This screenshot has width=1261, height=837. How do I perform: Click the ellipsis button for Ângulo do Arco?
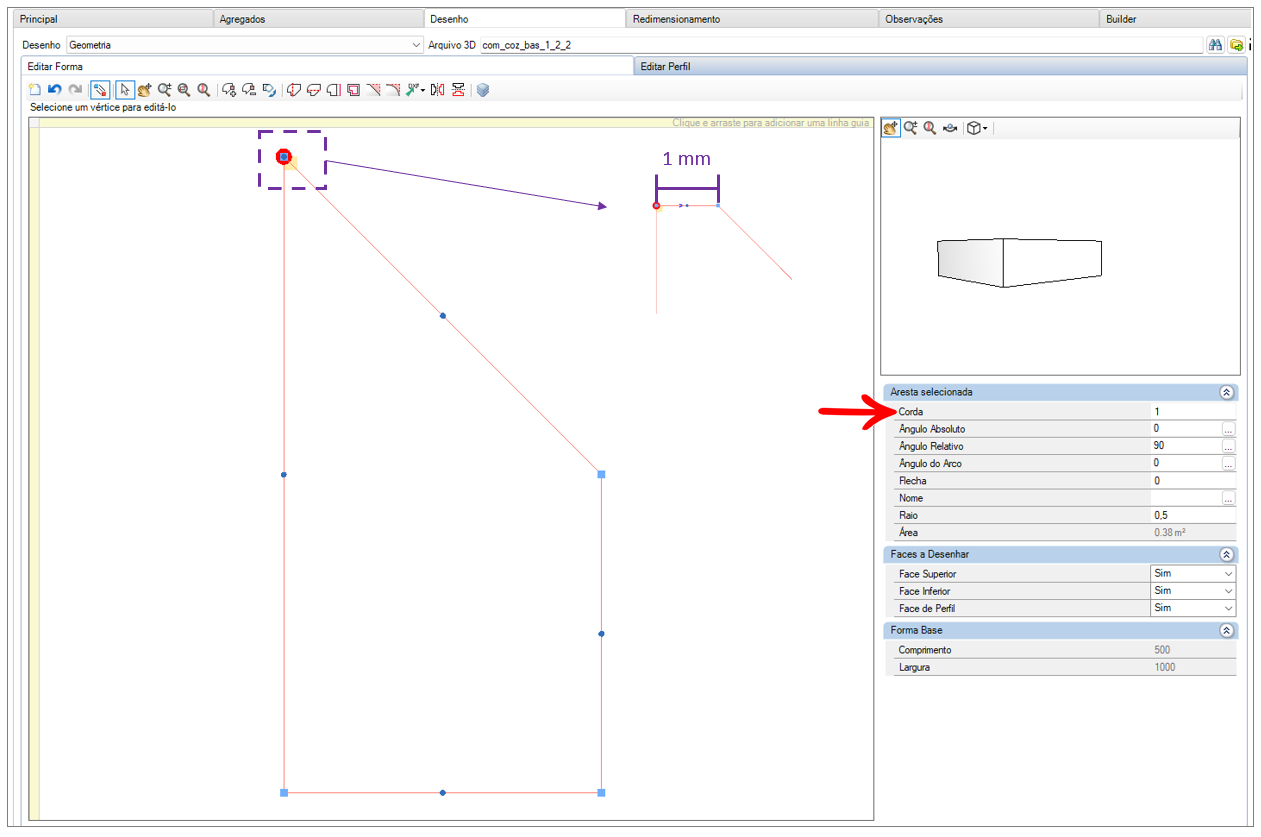(1228, 464)
